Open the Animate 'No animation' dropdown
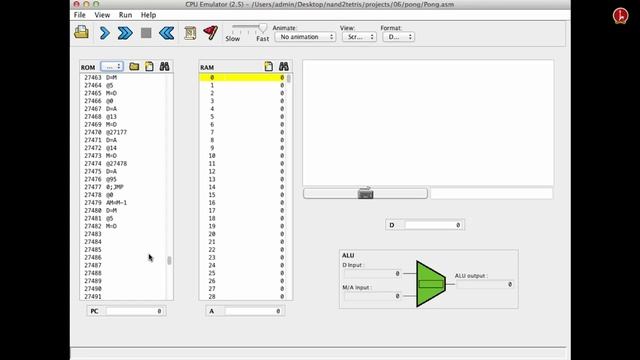The width and height of the screenshot is (640, 360). coord(305,37)
